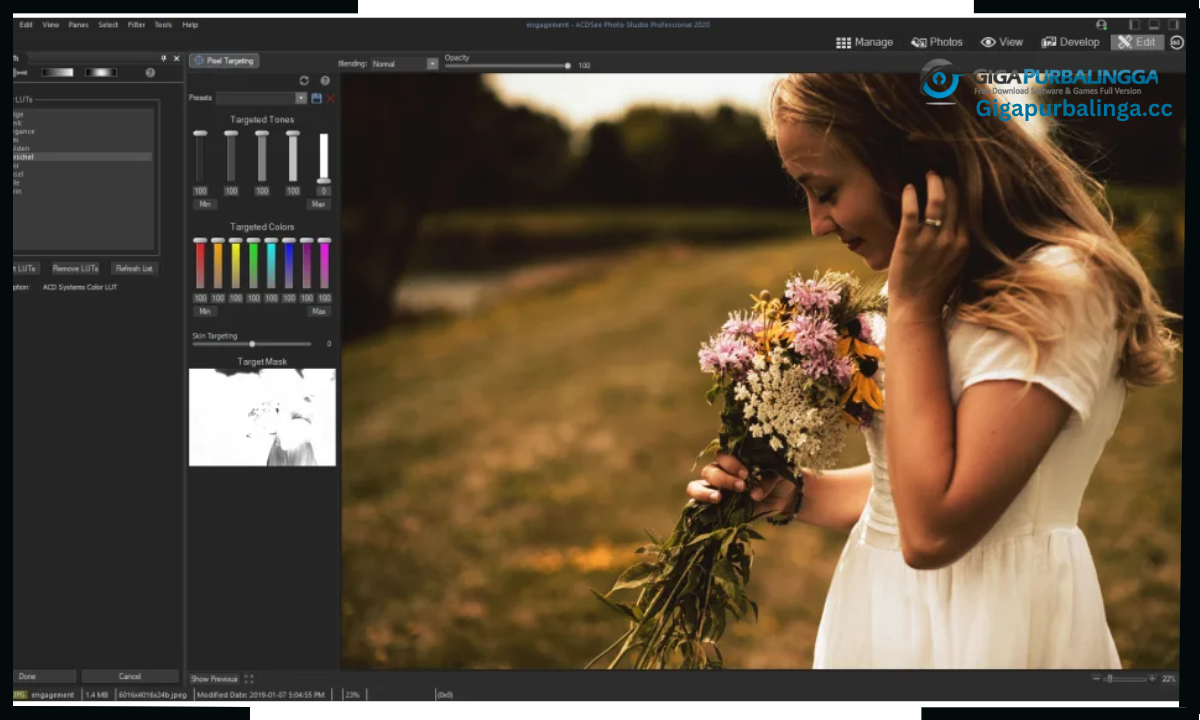Click the darkest Targeted Tones slider
Image resolution: width=1200 pixels, height=720 pixels.
point(200,156)
